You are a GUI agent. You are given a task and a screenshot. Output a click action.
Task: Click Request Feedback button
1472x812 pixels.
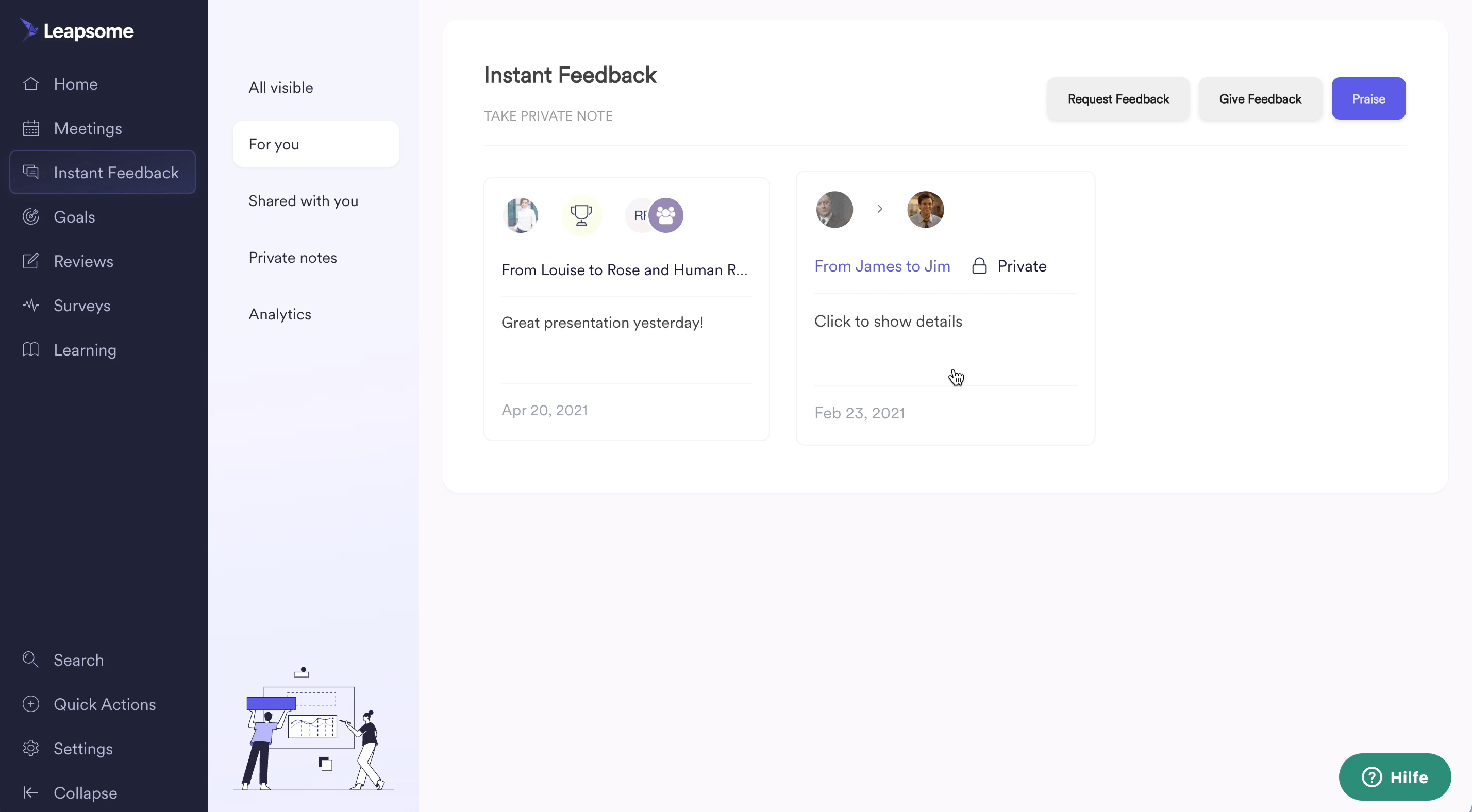tap(1118, 98)
